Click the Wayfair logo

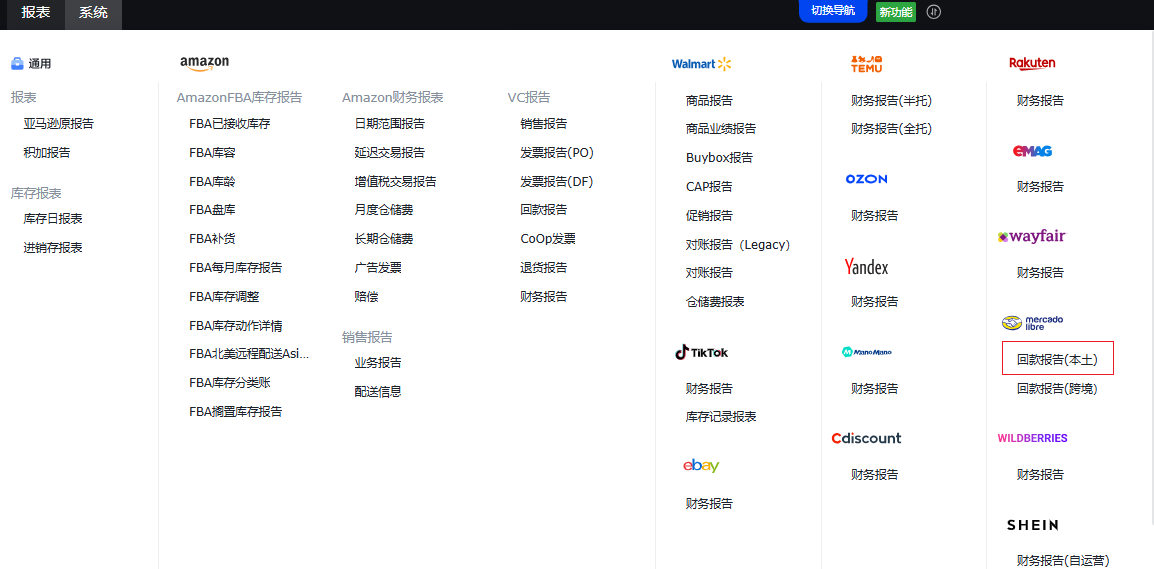point(1031,236)
